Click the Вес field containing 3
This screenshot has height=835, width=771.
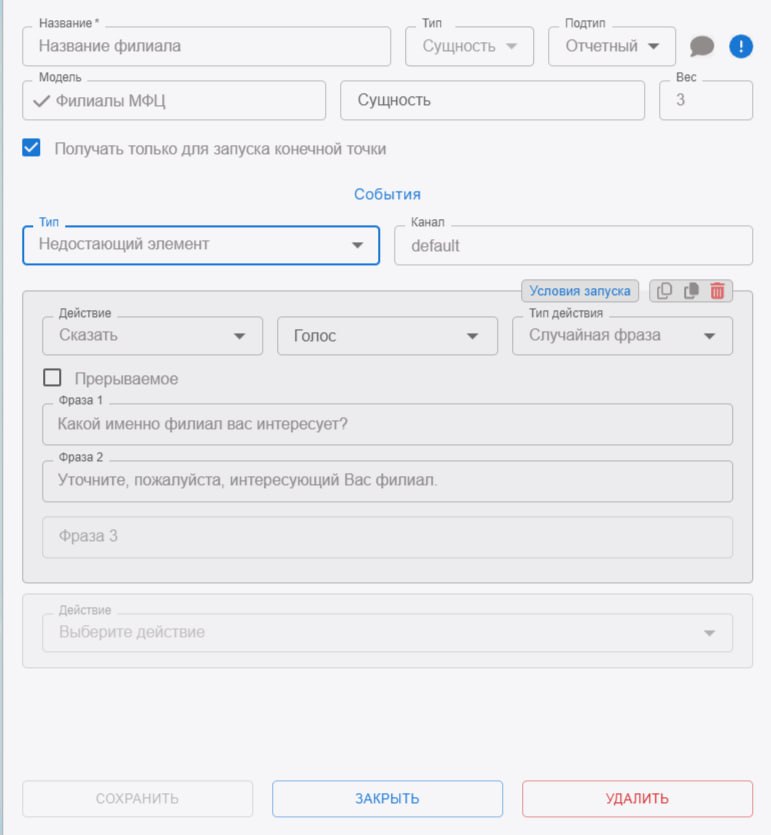tap(705, 100)
